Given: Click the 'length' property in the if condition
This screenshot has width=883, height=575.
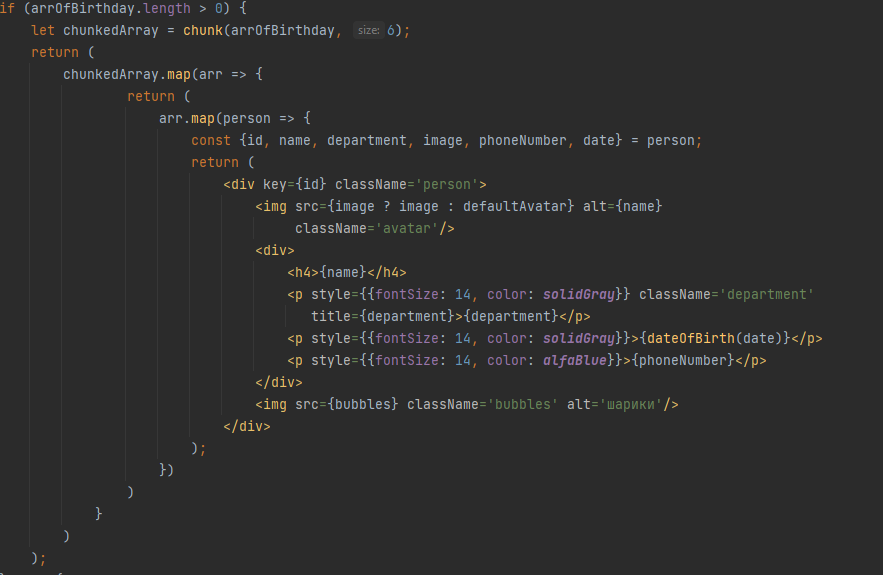Looking at the screenshot, I should pyautogui.click(x=167, y=8).
